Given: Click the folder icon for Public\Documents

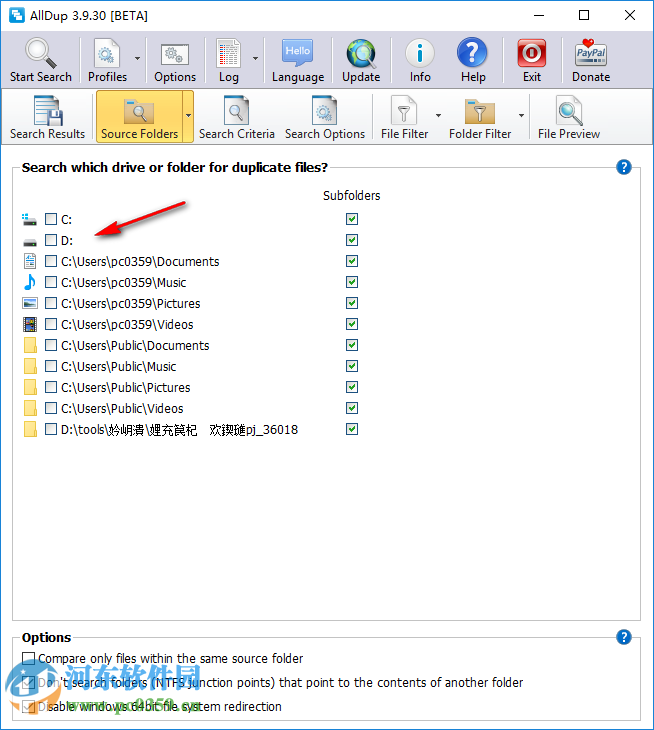Looking at the screenshot, I should click(30, 345).
